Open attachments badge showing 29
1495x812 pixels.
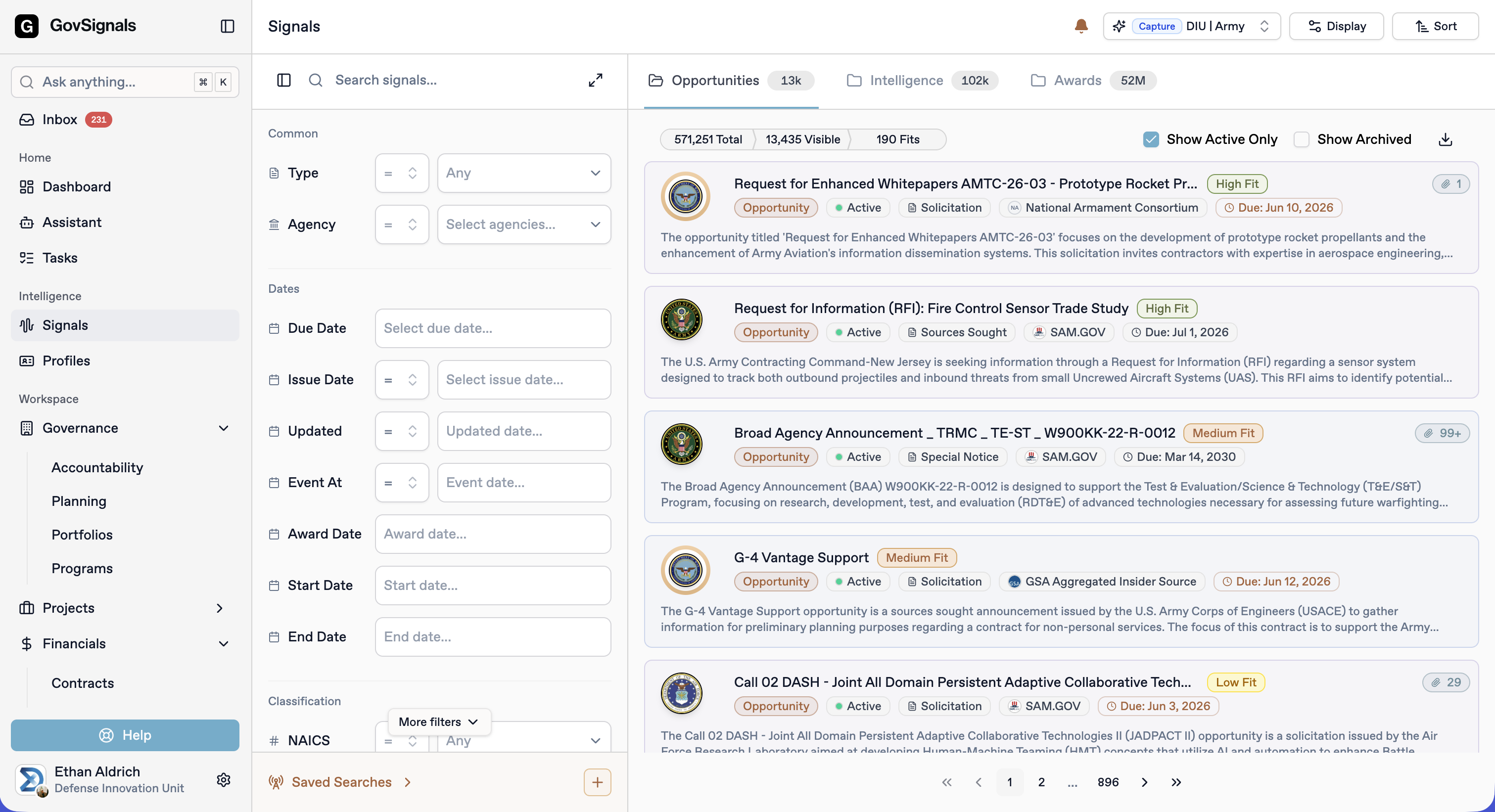(1446, 682)
